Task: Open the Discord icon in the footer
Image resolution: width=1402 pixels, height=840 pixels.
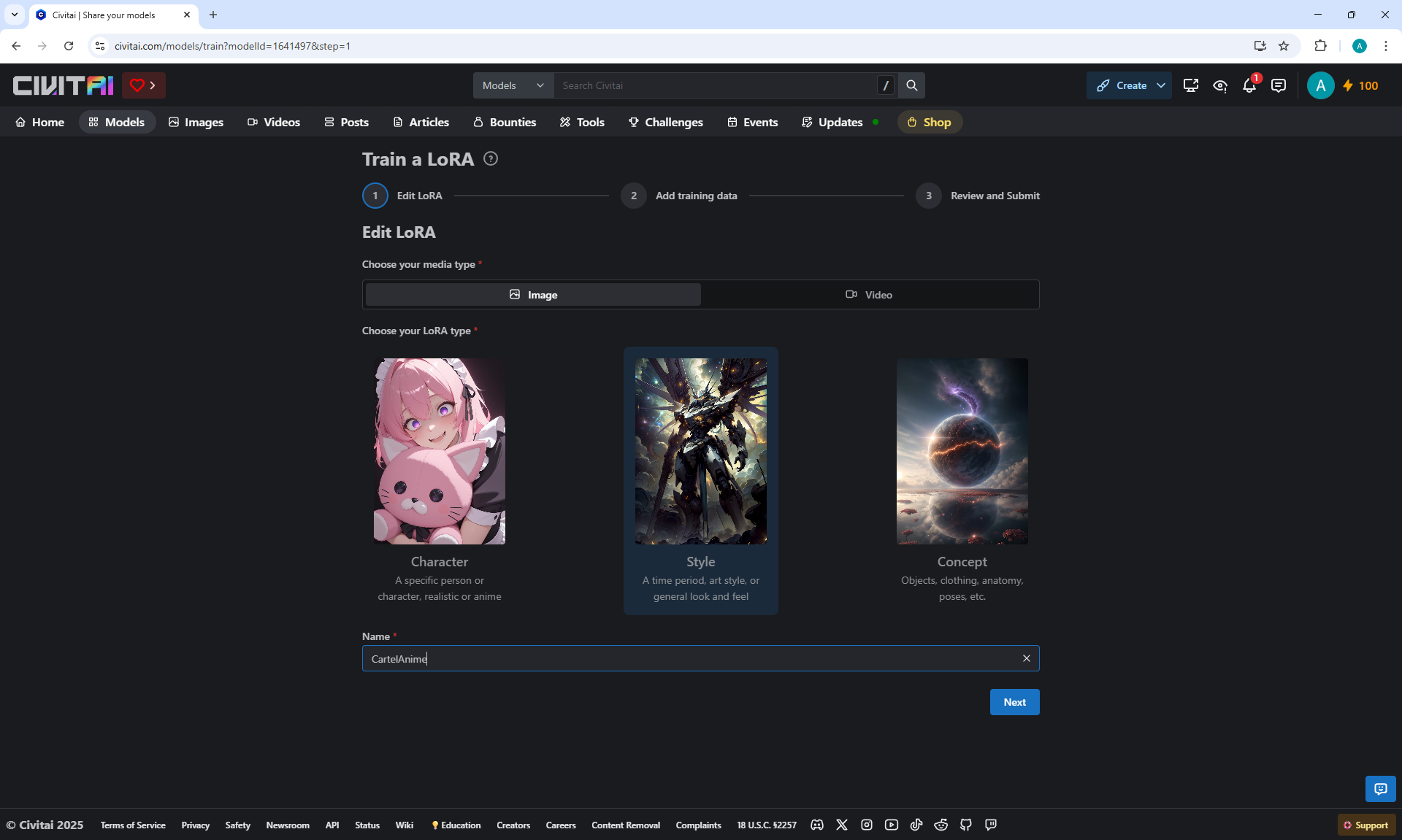Action: [817, 825]
